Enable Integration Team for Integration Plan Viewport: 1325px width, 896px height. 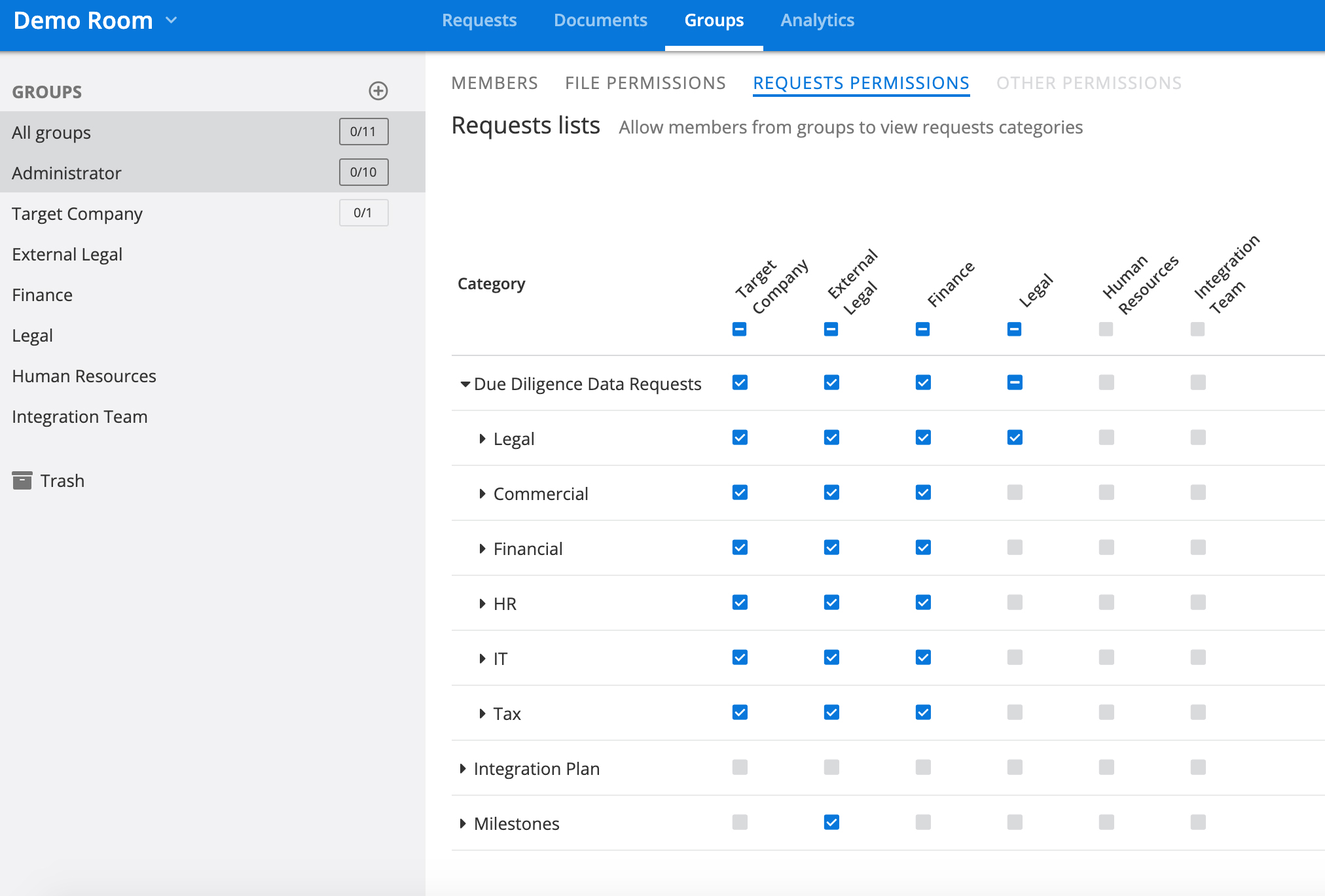point(1198,768)
